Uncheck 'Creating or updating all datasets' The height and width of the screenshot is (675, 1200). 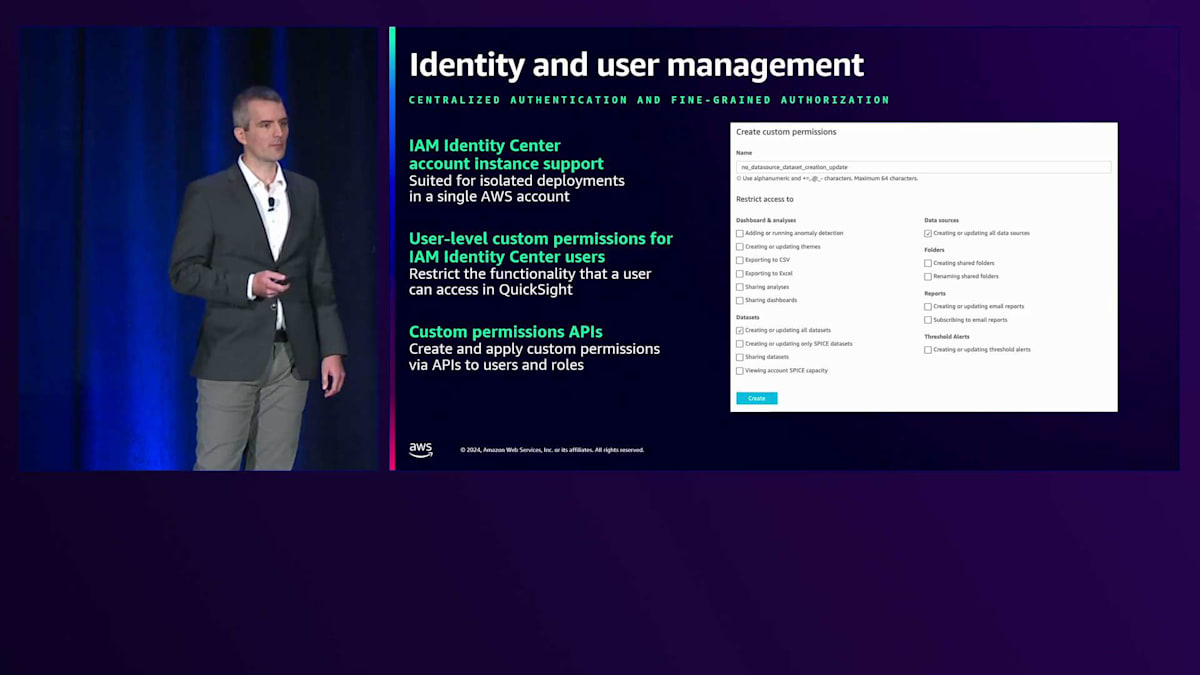point(740,330)
